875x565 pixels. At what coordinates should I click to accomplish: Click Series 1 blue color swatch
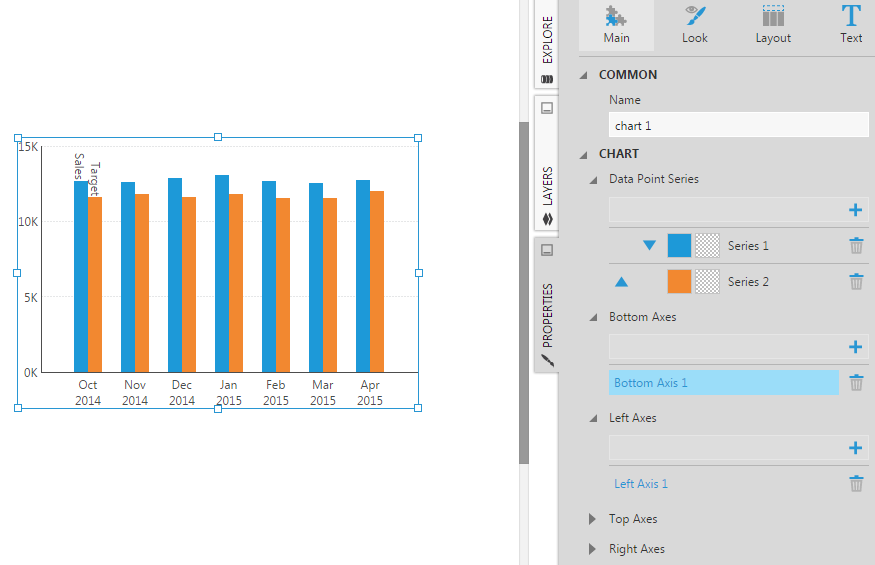point(679,246)
